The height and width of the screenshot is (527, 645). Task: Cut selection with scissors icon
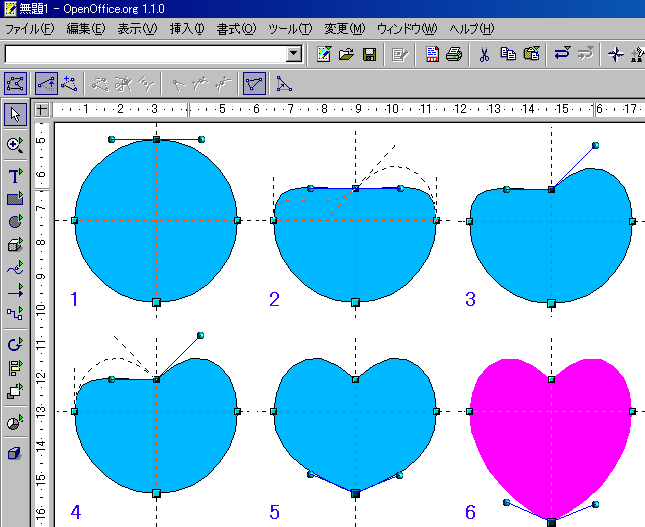click(485, 54)
